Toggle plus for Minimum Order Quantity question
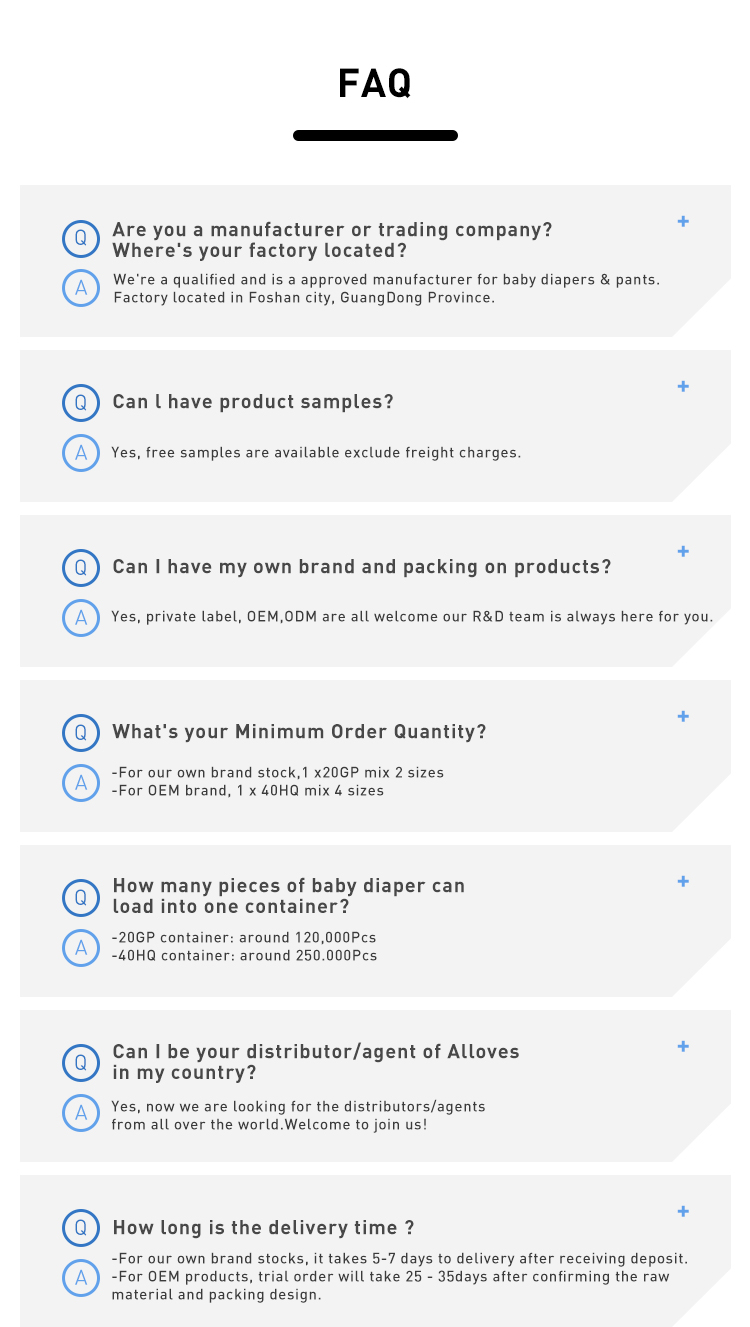This screenshot has height=1327, width=750. coord(683,716)
